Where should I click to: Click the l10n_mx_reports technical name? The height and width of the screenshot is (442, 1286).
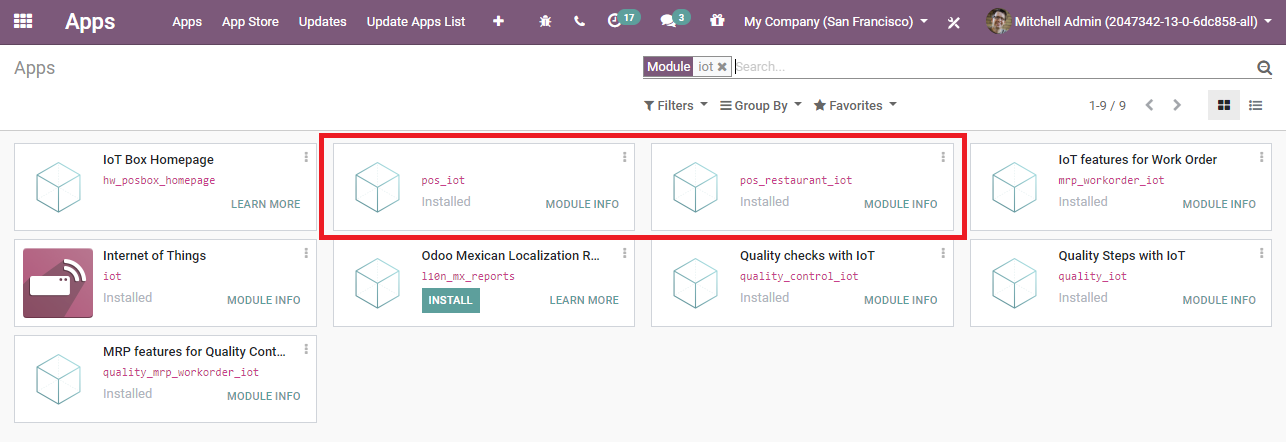pyautogui.click(x=468, y=277)
